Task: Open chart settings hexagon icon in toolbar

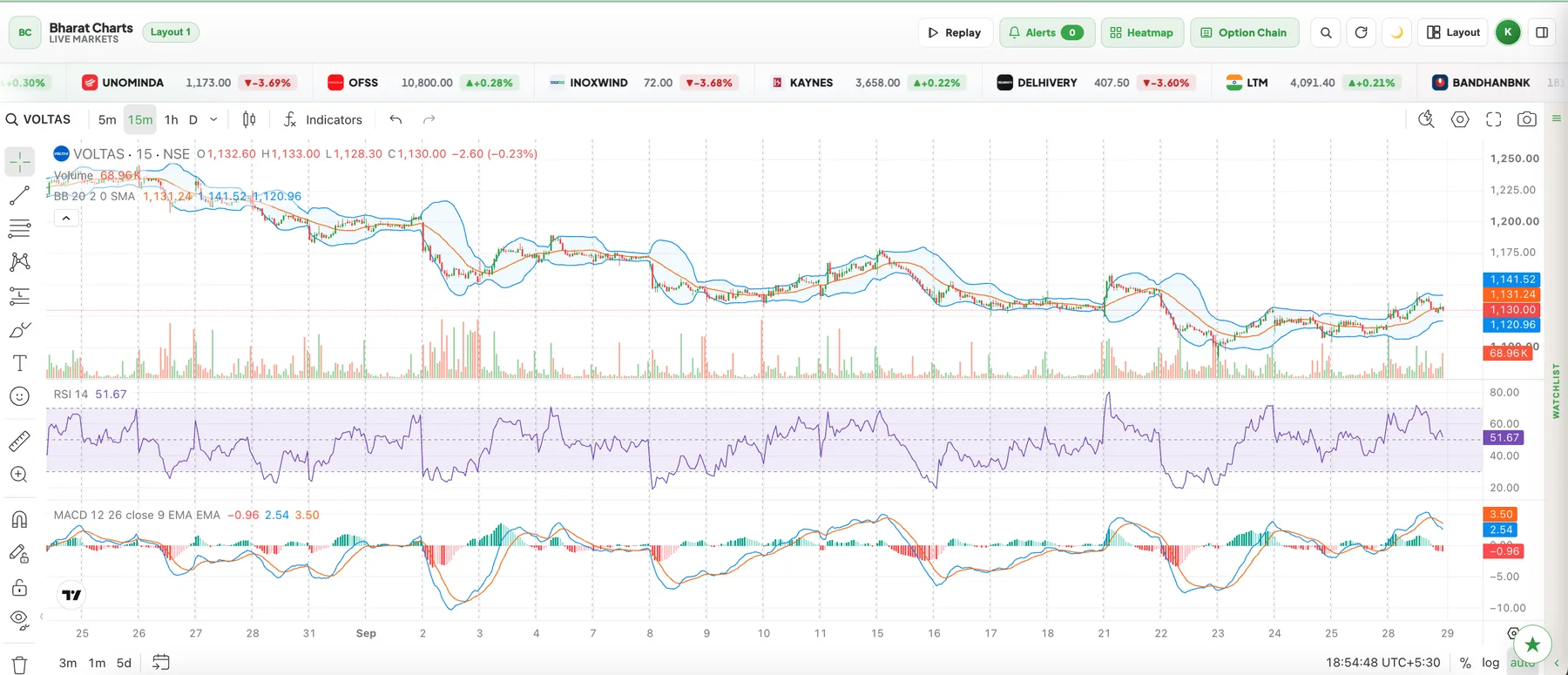Action: pos(1460,119)
